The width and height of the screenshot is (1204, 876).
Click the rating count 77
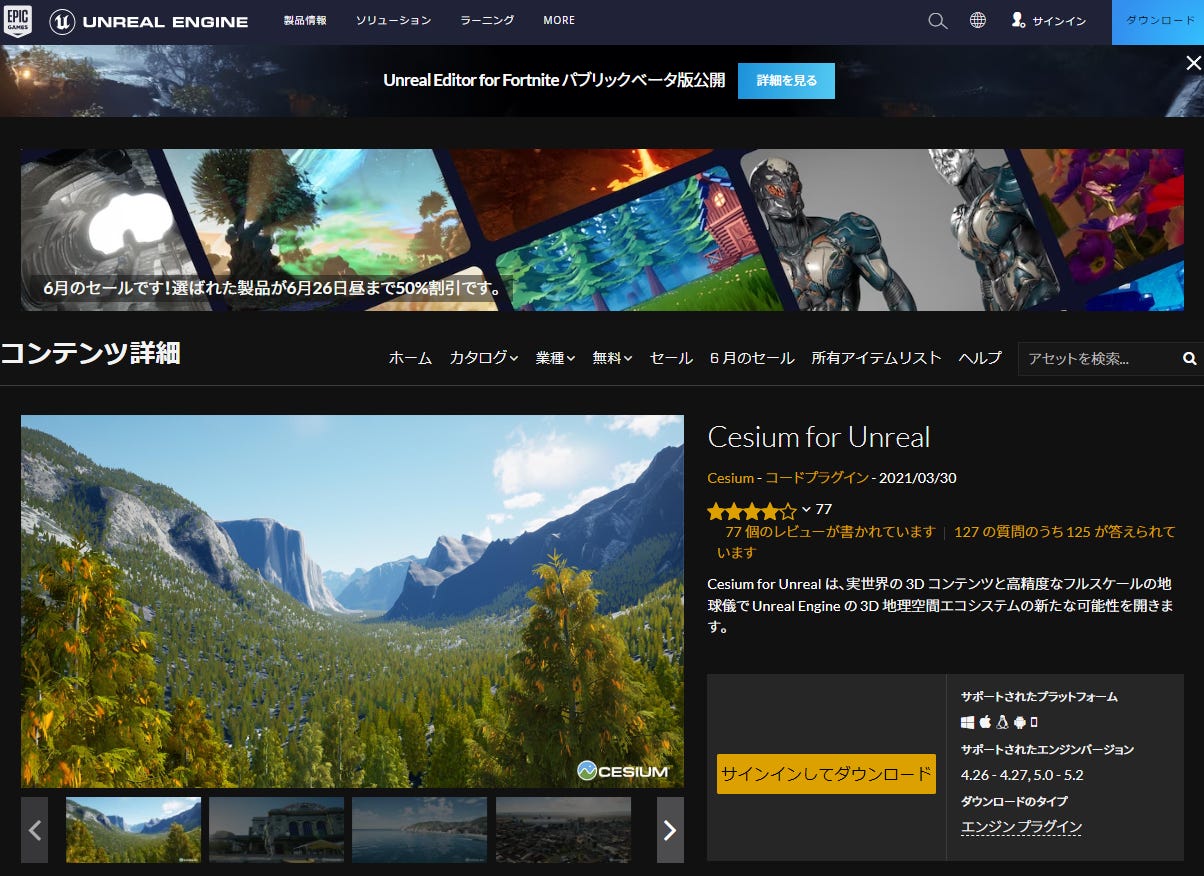(824, 510)
